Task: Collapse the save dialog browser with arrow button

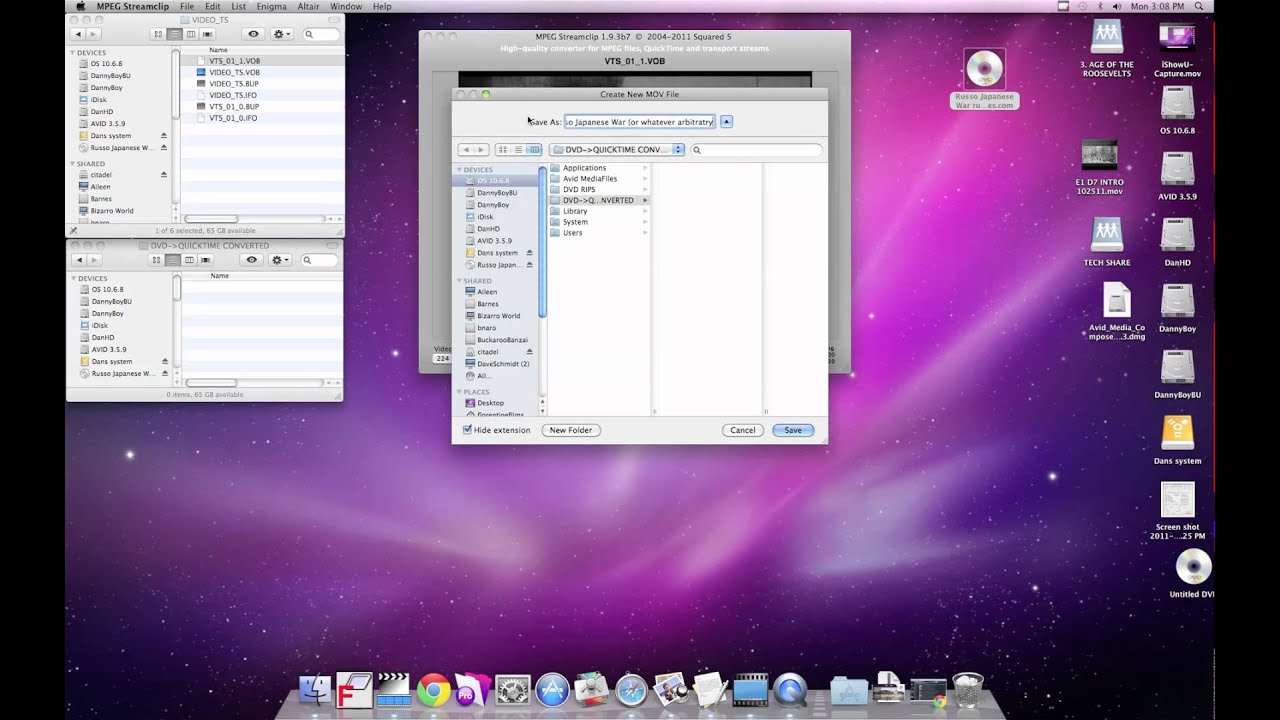Action: coord(727,122)
